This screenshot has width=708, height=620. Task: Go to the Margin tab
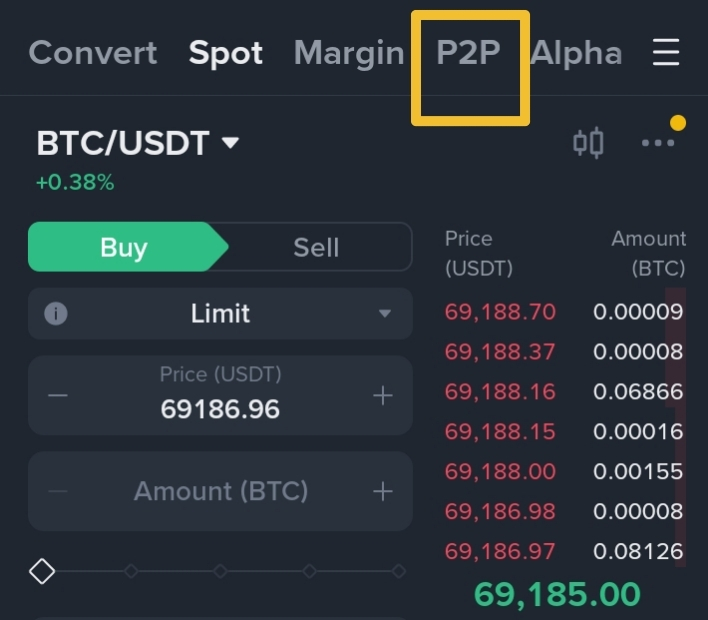point(348,53)
